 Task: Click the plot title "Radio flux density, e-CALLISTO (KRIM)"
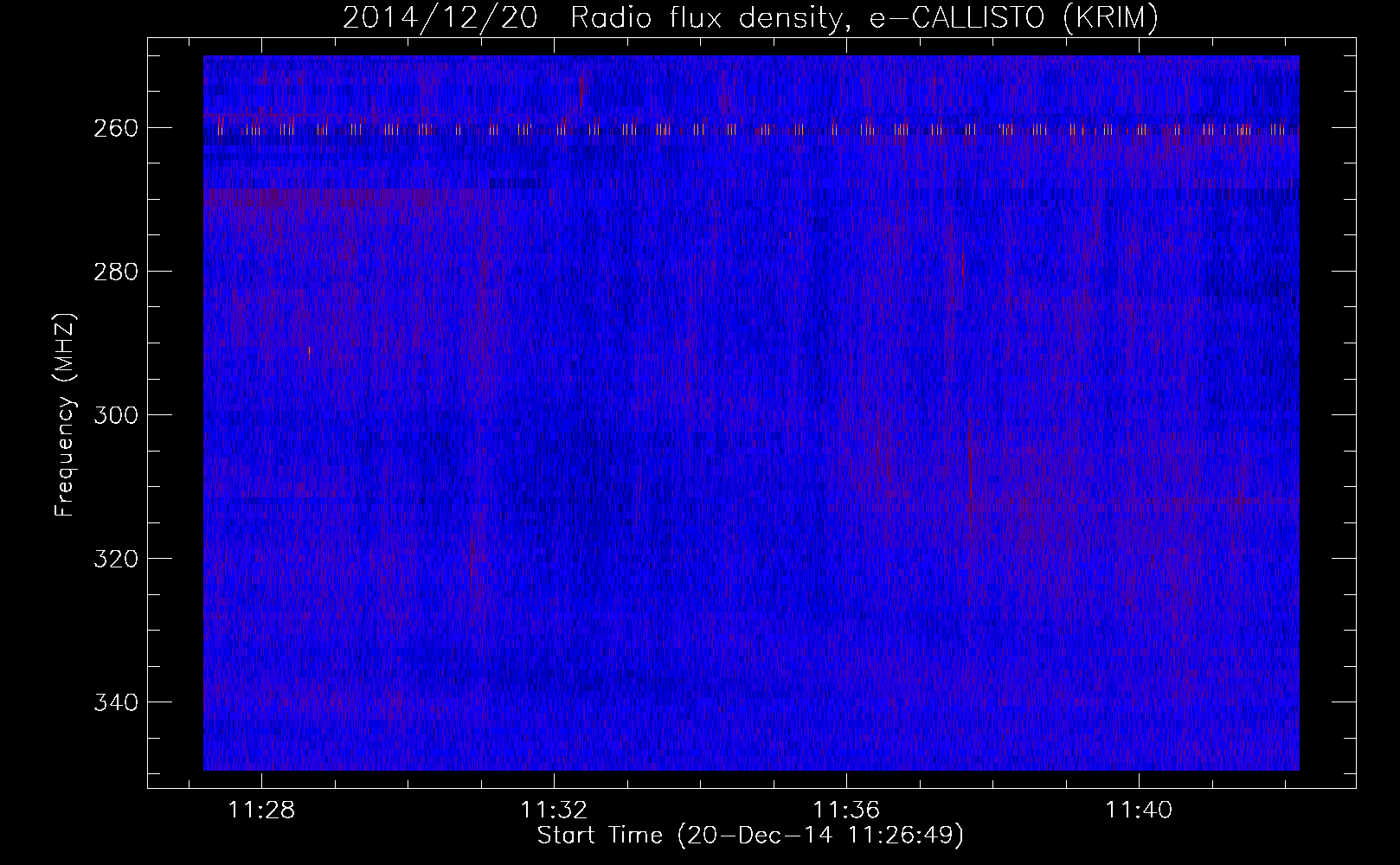pyautogui.click(x=864, y=18)
